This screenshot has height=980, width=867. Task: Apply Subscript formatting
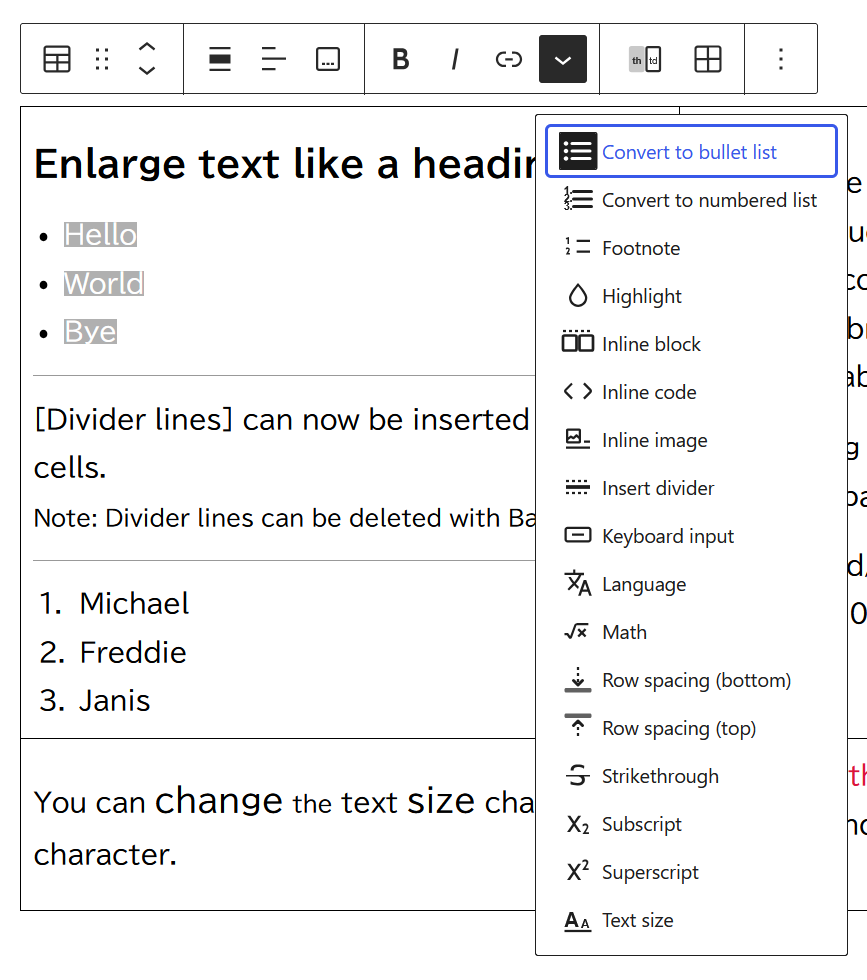[691, 824]
